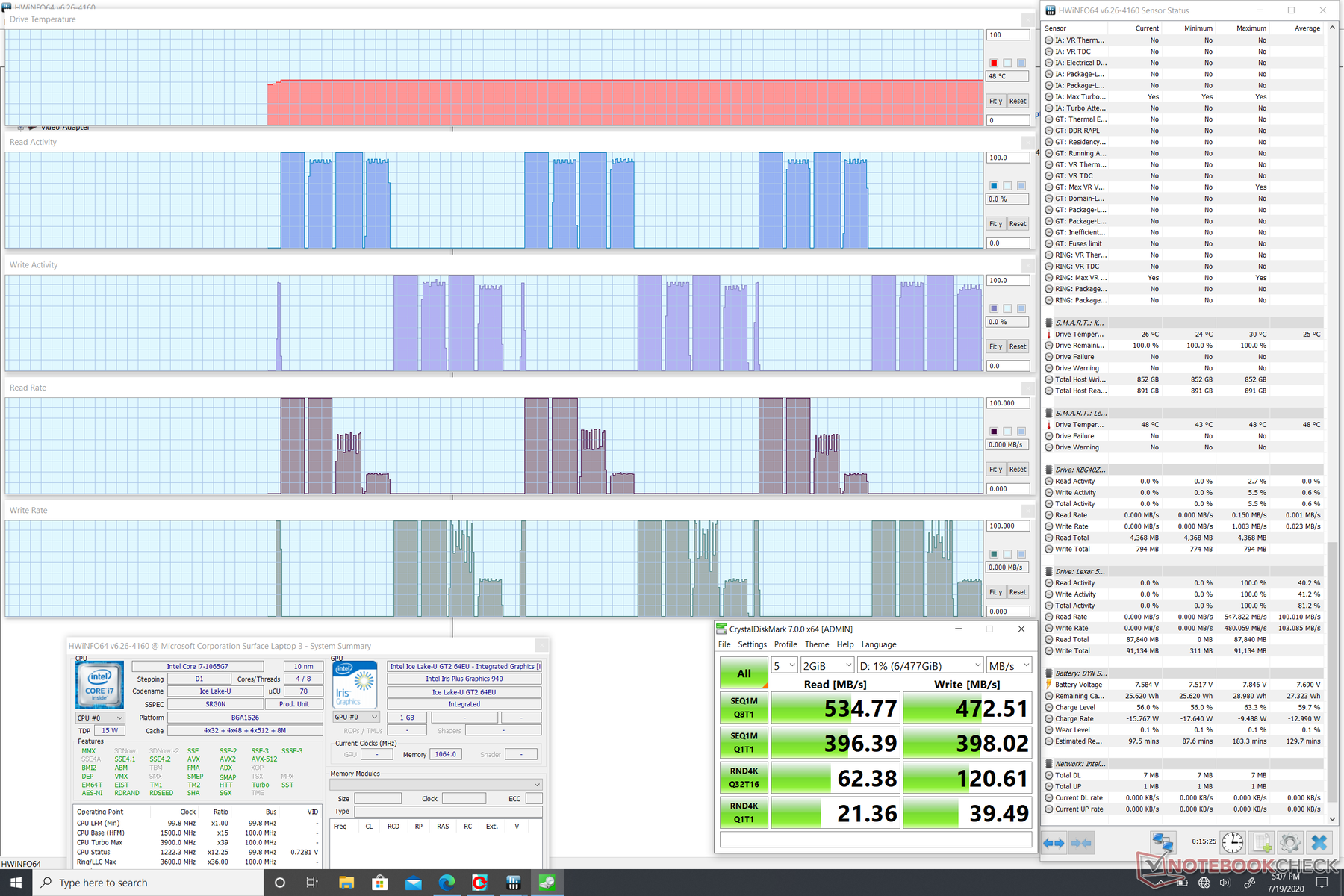
Task: Click the expand columns blue arrows icon
Action: point(1054,843)
